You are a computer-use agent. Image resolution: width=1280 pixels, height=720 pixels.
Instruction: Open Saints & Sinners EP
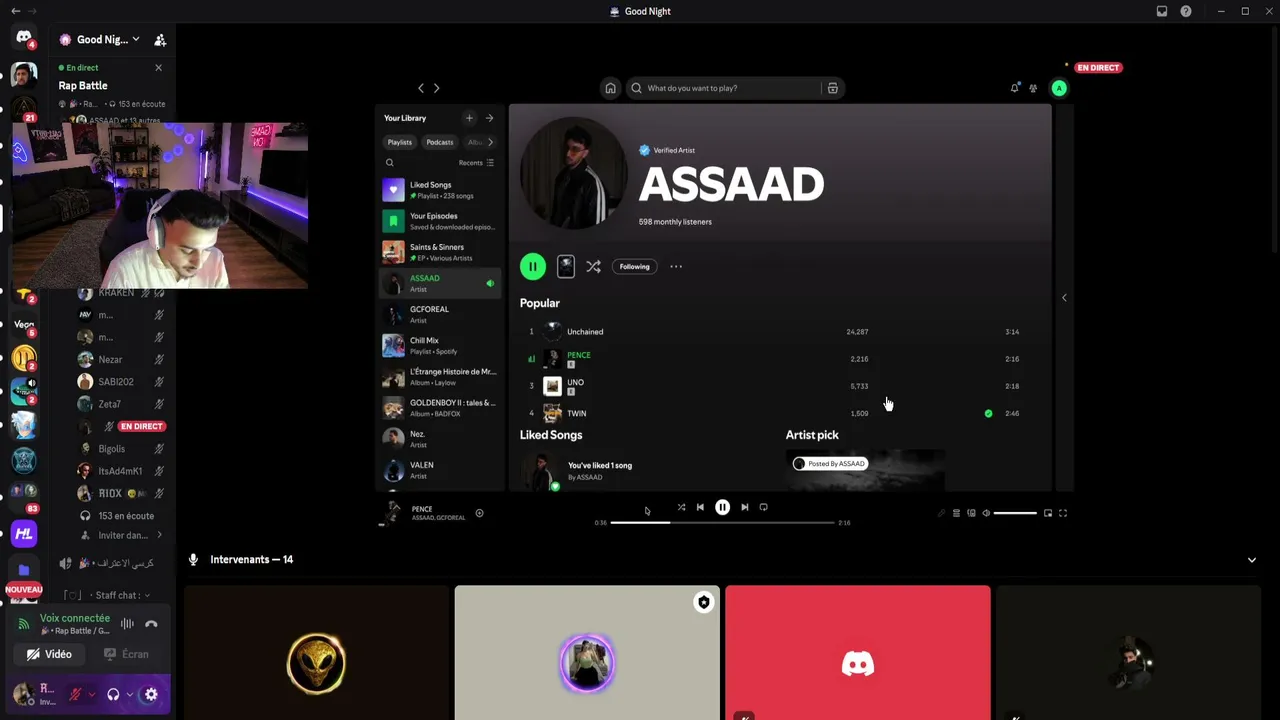tap(439, 252)
